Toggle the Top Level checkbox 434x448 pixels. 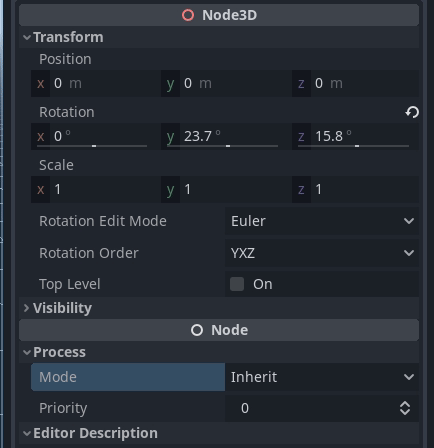237,284
